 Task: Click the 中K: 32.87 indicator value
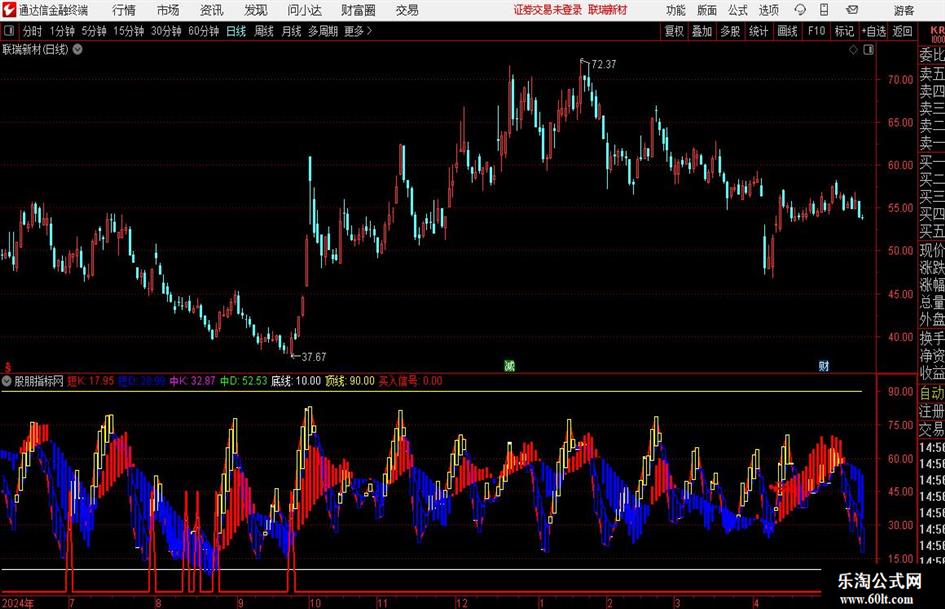pos(192,381)
